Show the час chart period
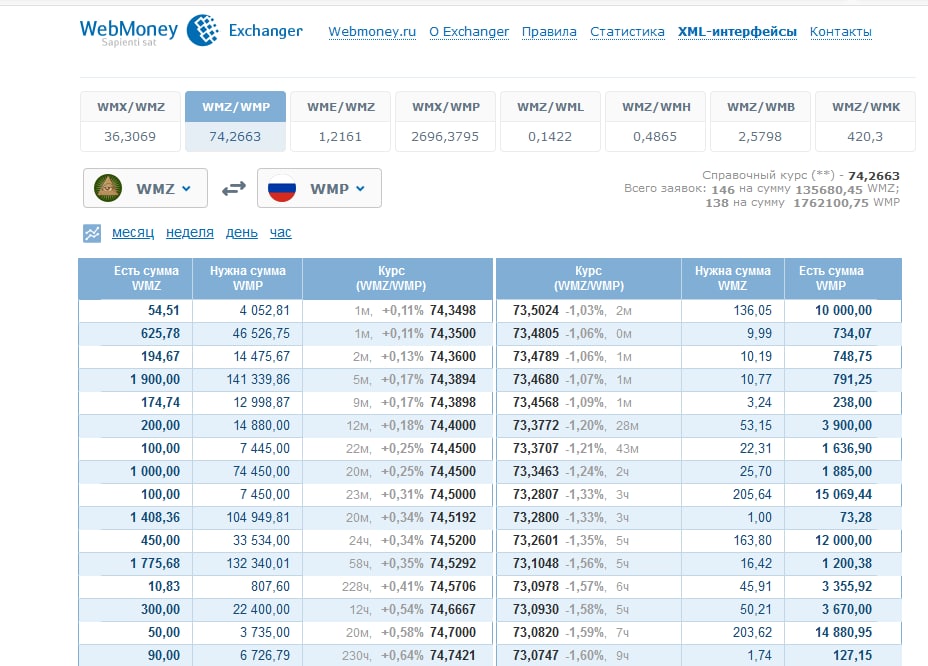The image size is (928, 666). (281, 233)
